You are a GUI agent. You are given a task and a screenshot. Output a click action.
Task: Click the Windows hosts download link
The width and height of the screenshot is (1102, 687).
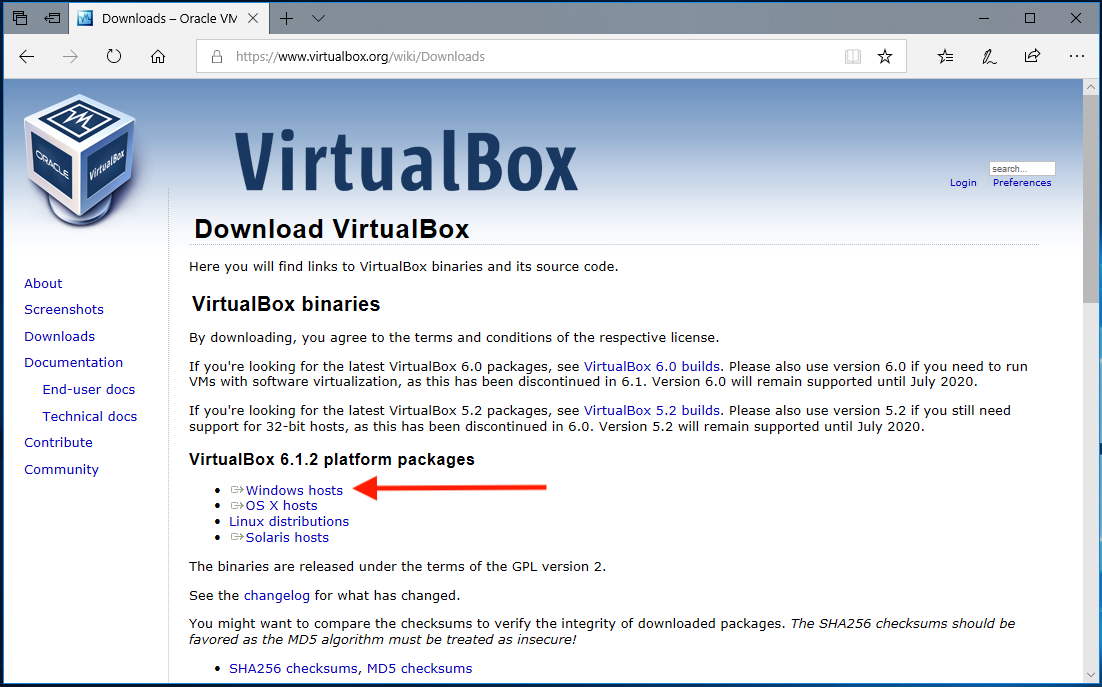pos(294,490)
